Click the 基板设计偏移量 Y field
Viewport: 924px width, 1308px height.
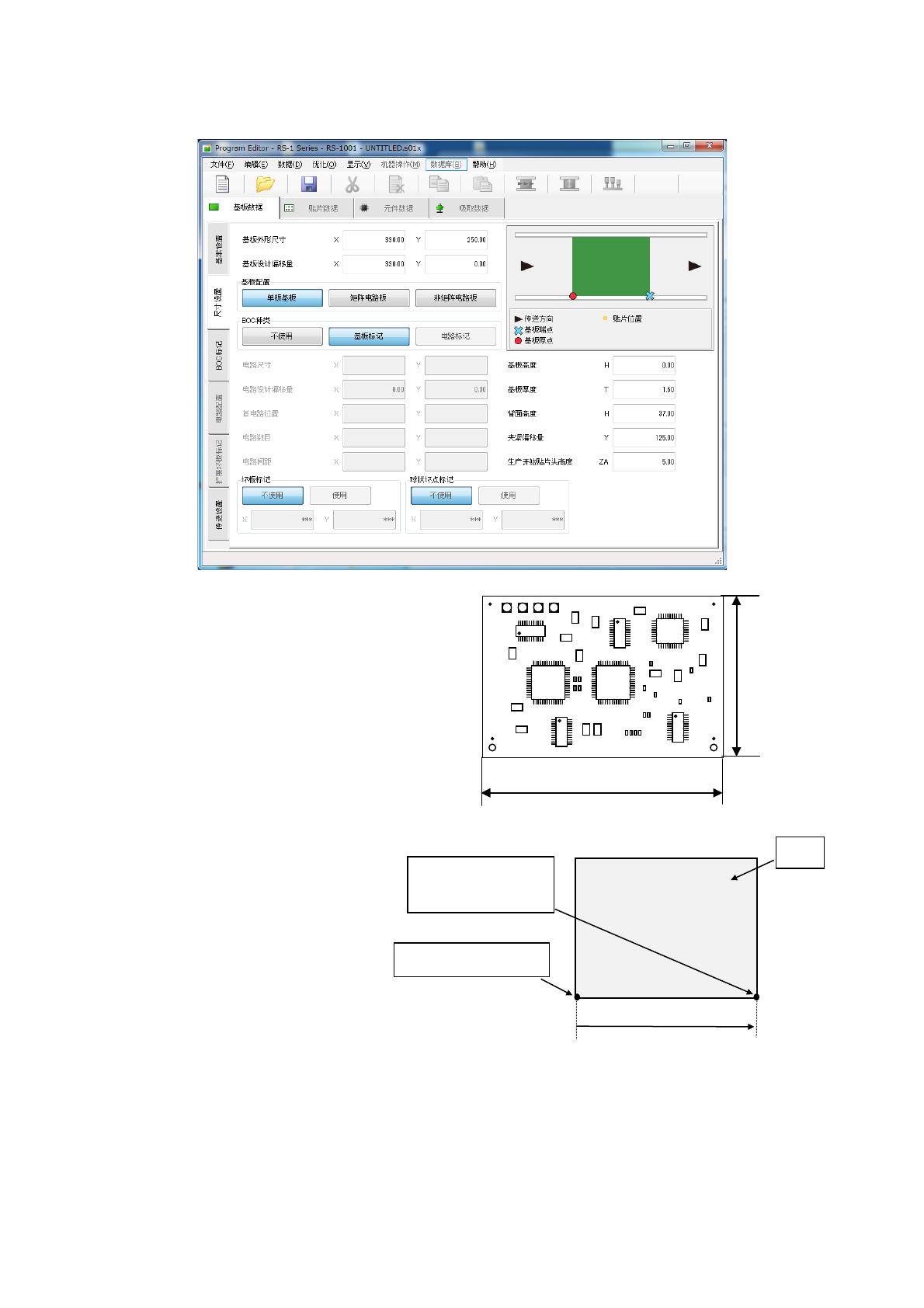[x=456, y=264]
